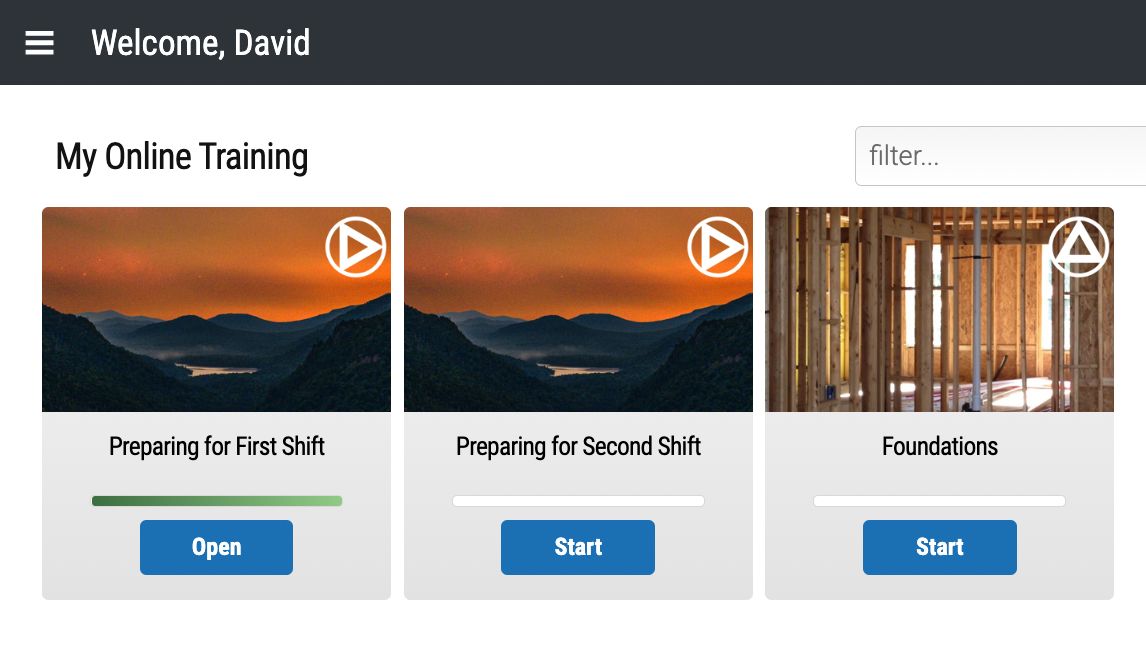Click the Preparing for Second Shift sunset thumbnail
Screen dimensions: 1146x648
[x=578, y=310]
